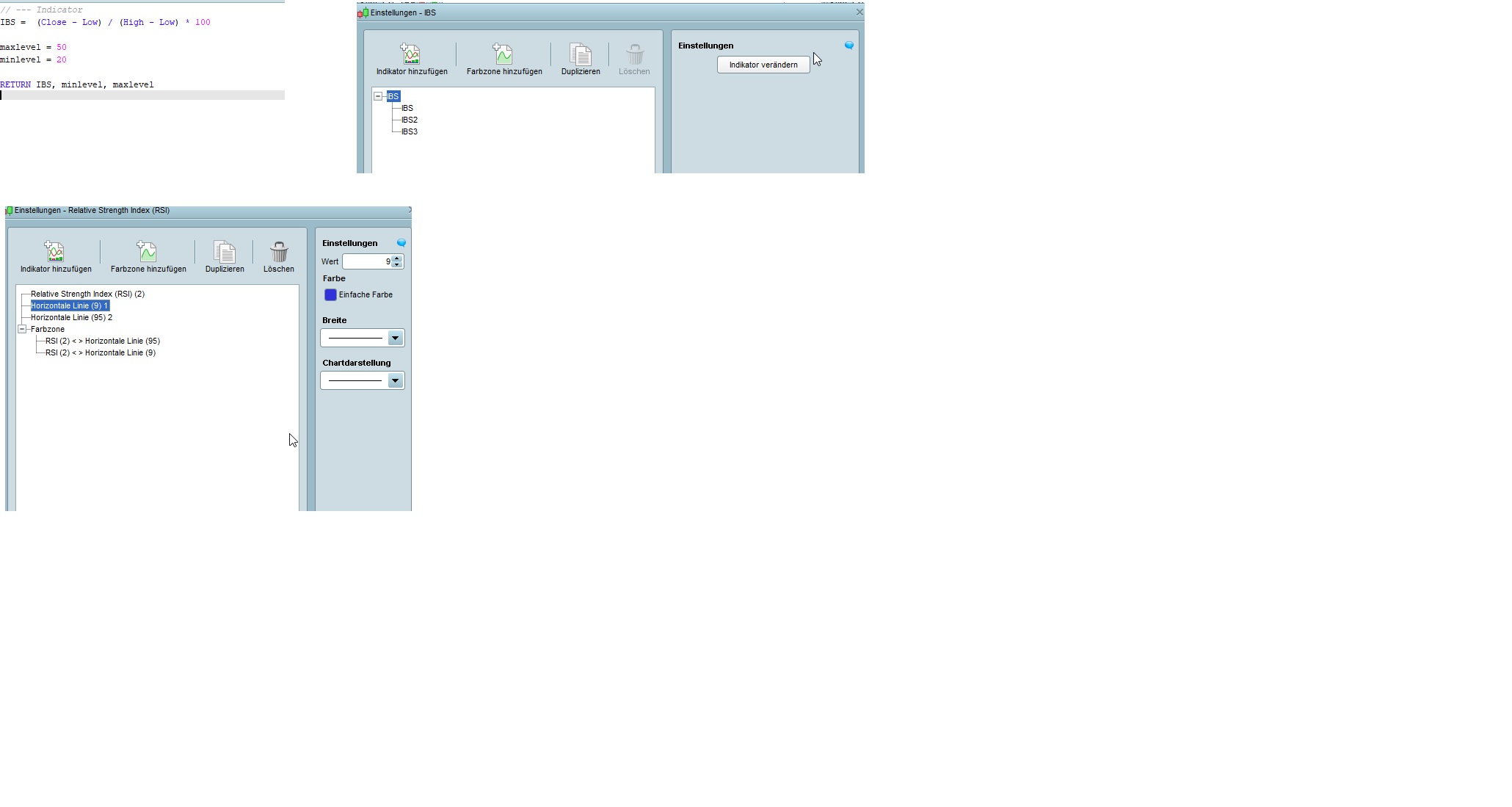
Task: Collapse the IBS tree root node
Action: tap(378, 96)
